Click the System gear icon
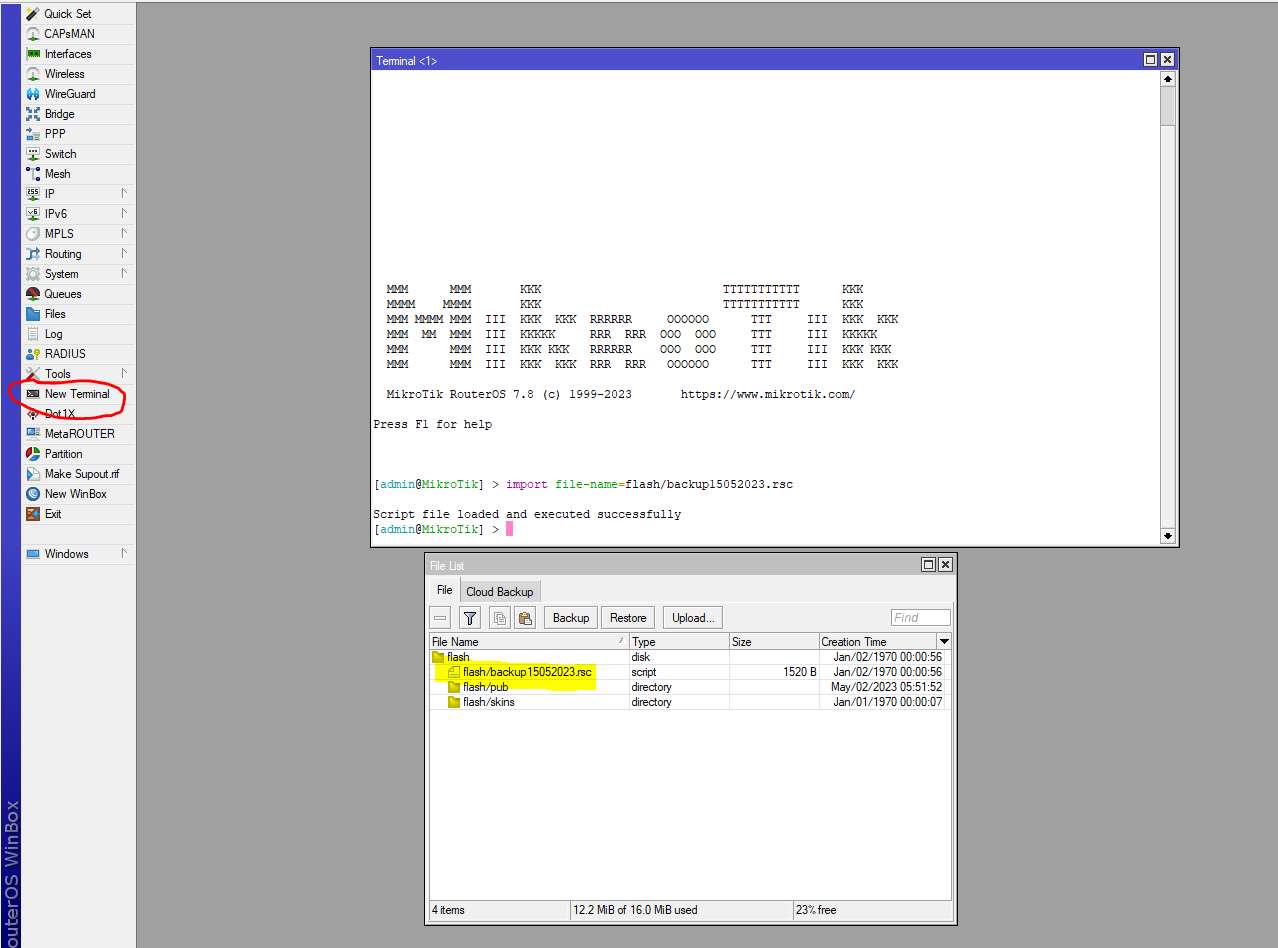 33,274
